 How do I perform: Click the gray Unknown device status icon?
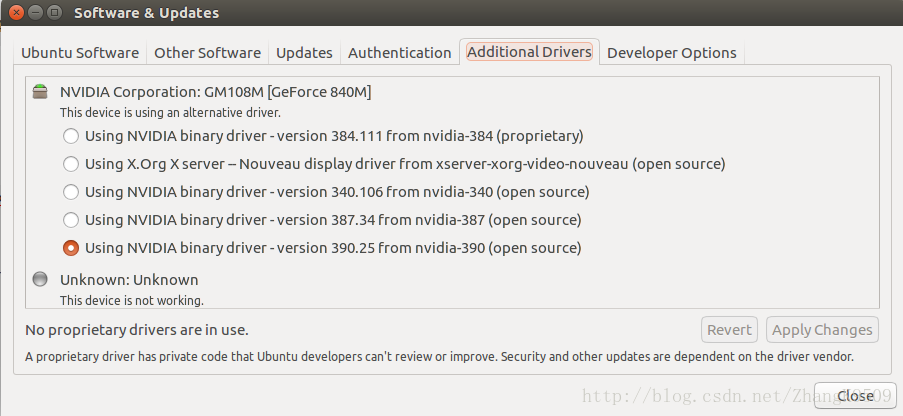point(40,279)
